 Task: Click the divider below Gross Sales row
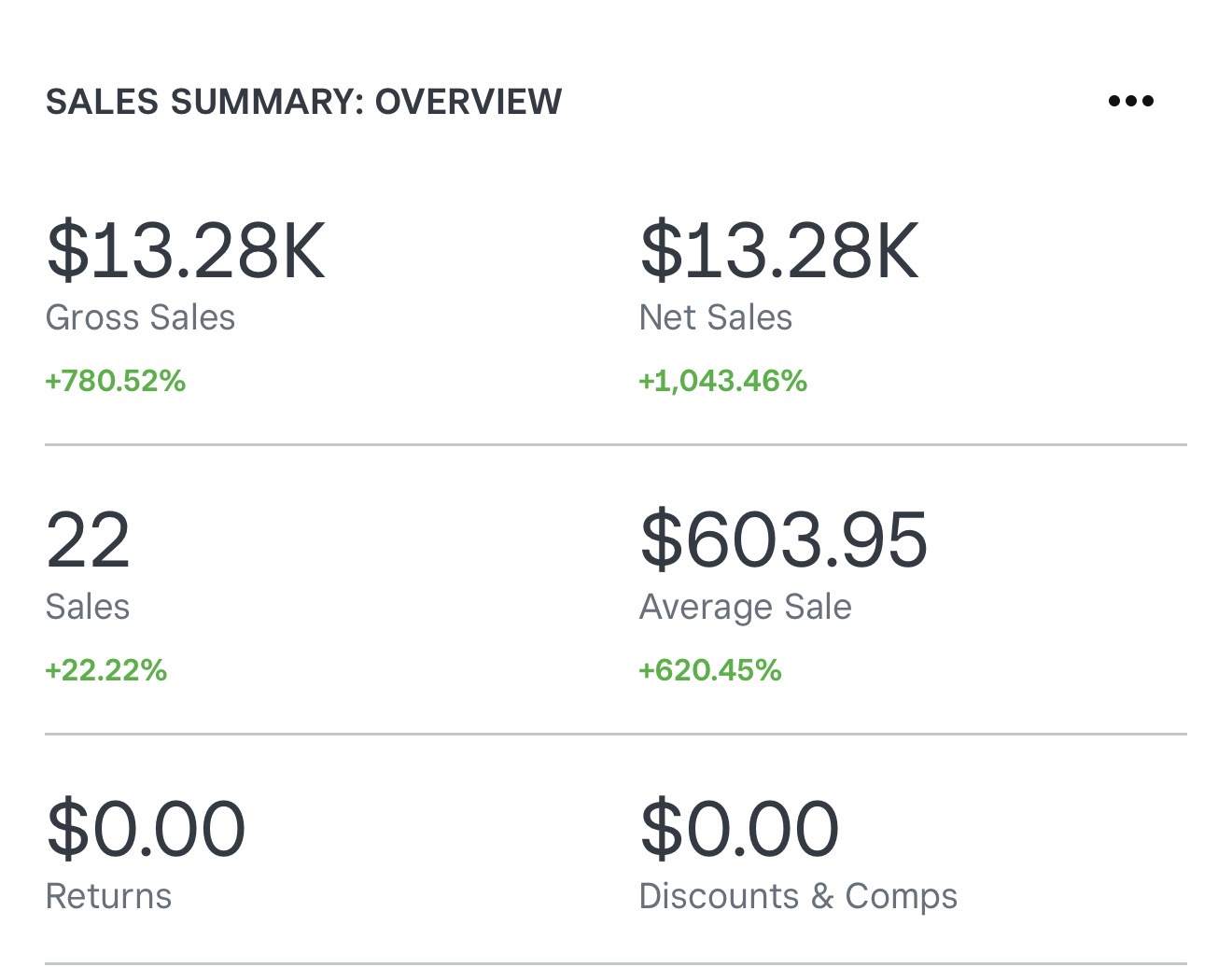[x=616, y=445]
